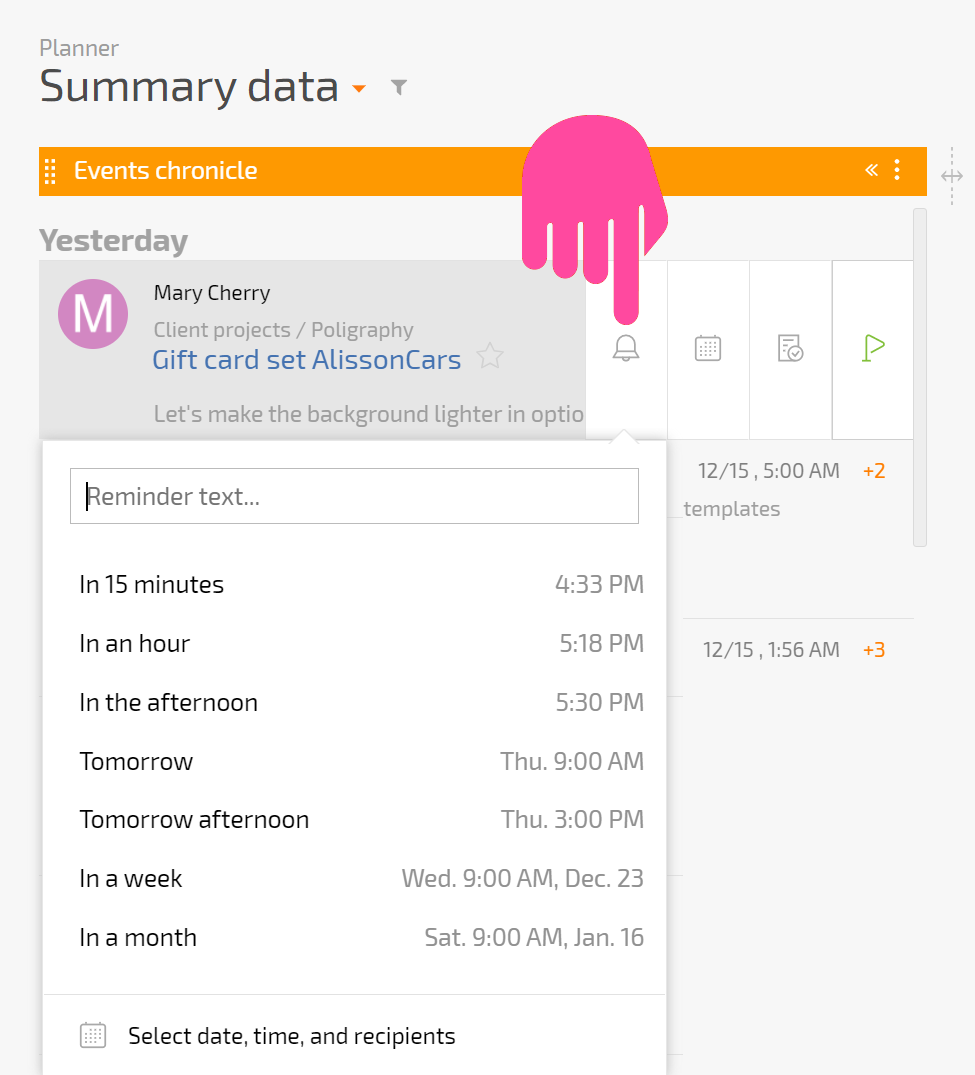Click the reminder bell icon
Image resolution: width=975 pixels, height=1075 pixels.
625,348
